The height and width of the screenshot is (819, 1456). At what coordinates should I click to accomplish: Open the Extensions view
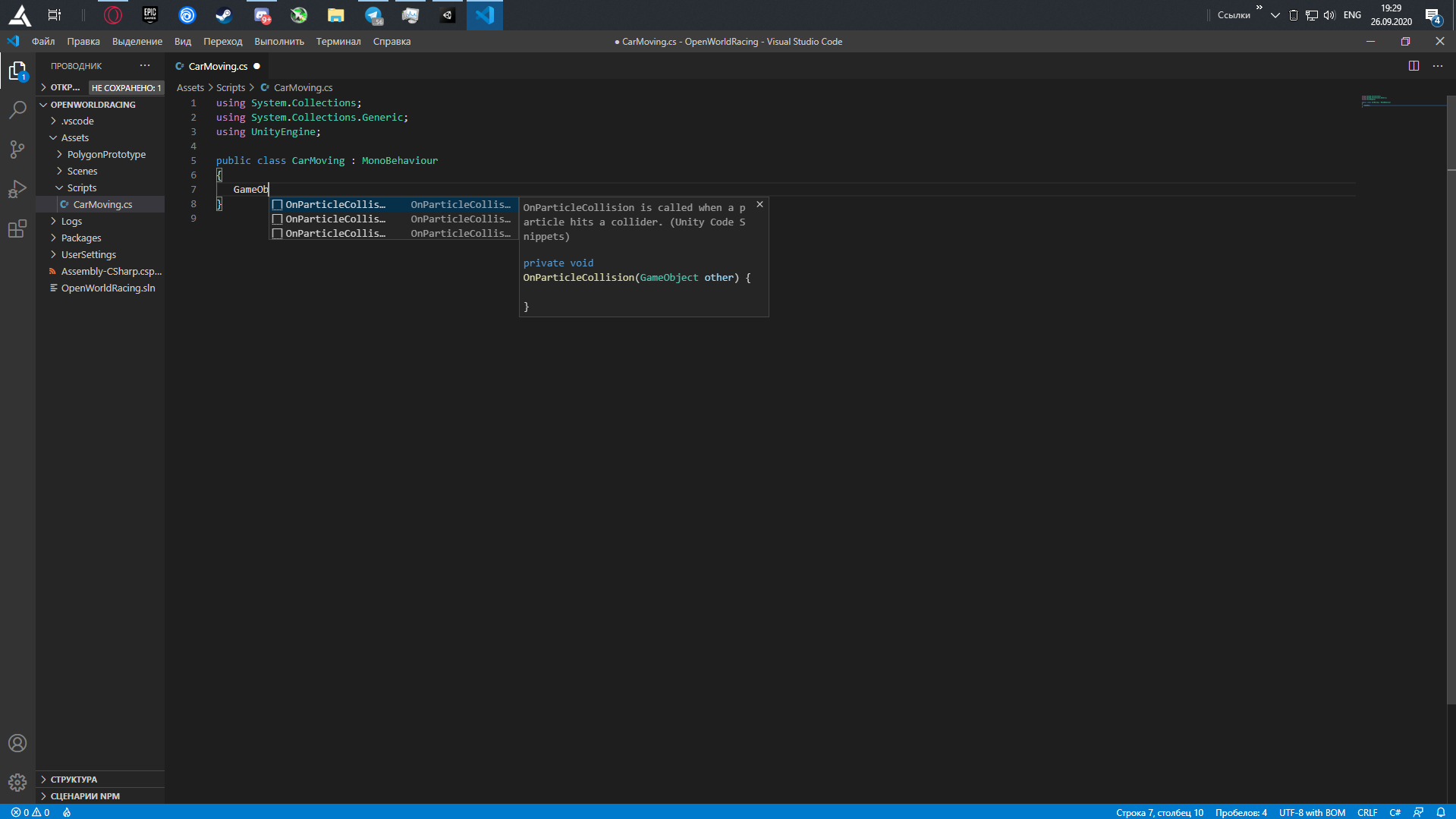(x=17, y=228)
